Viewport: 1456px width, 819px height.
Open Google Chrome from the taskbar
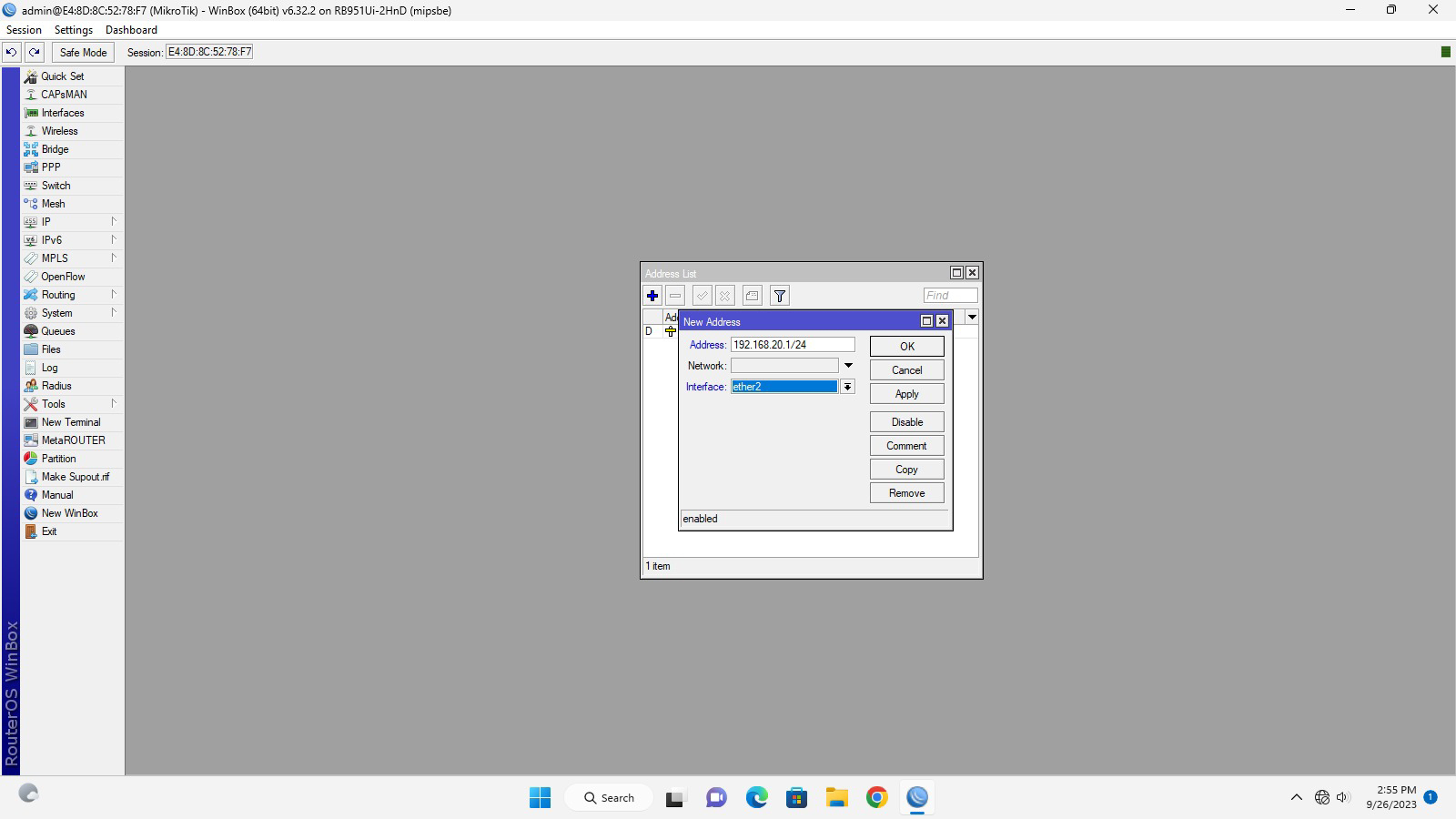(876, 797)
